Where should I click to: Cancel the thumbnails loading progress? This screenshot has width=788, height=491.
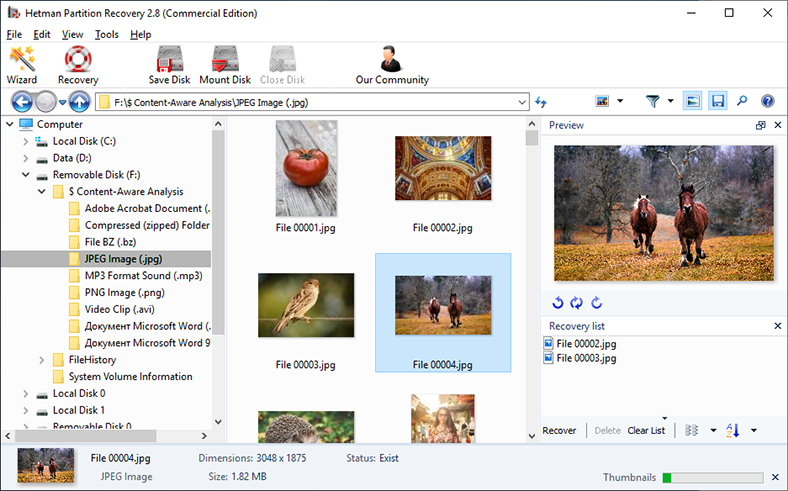pyautogui.click(x=775, y=477)
